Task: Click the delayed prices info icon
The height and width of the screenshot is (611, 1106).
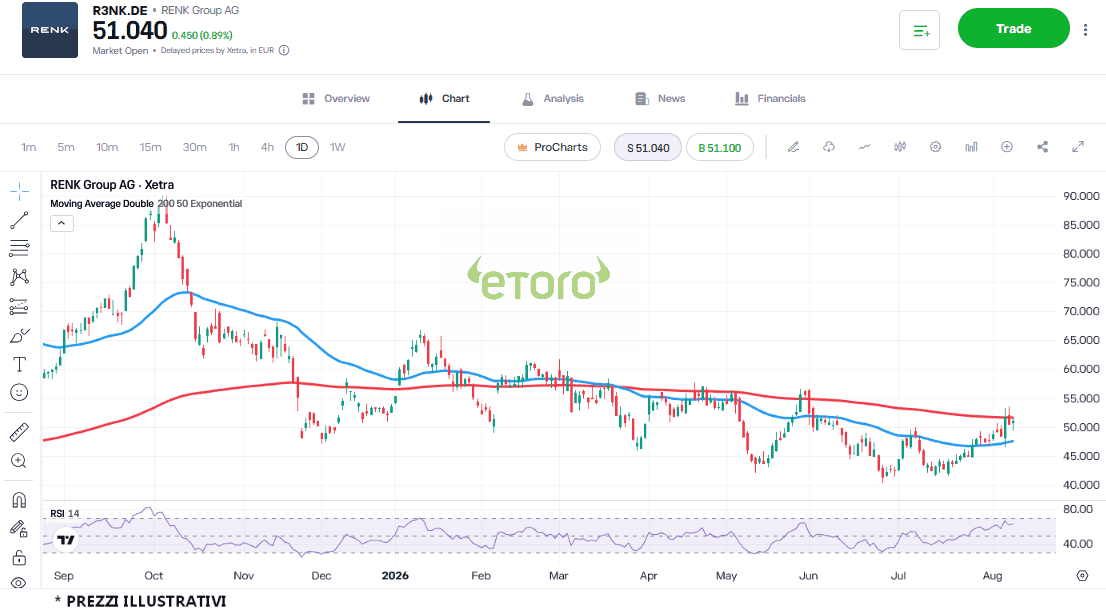Action: (284, 50)
